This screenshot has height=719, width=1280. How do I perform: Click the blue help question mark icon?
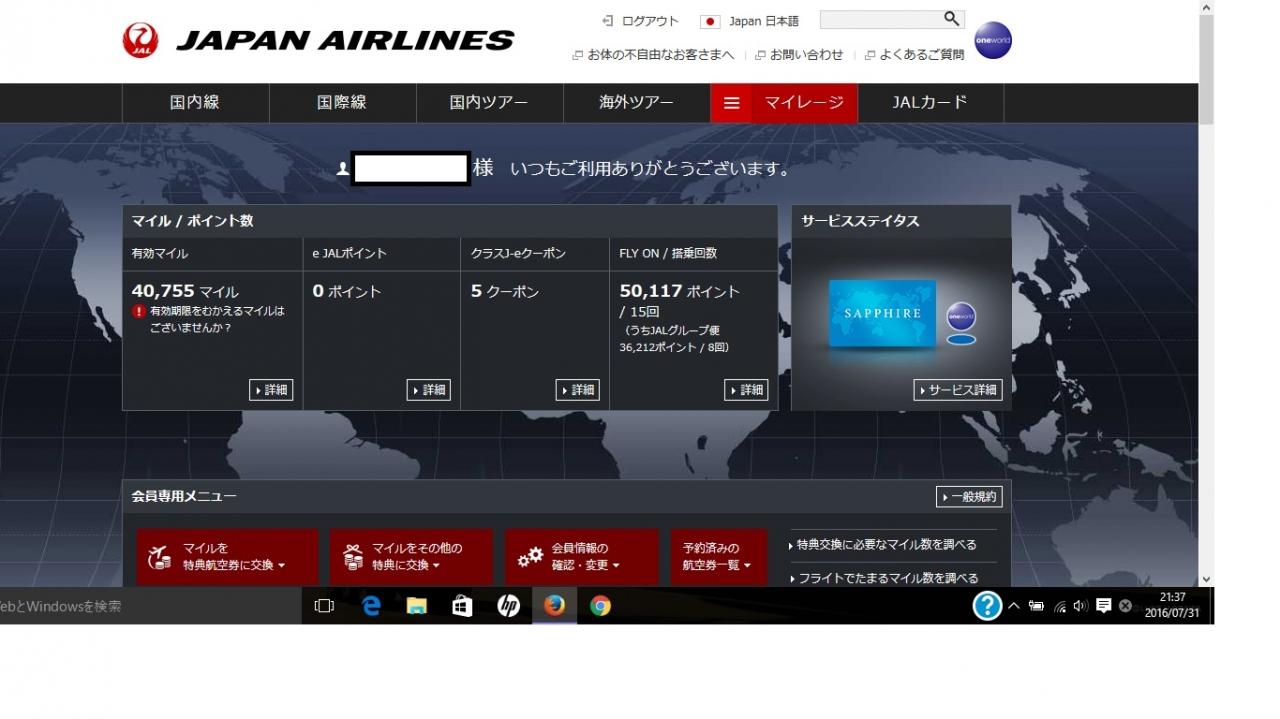[987, 606]
